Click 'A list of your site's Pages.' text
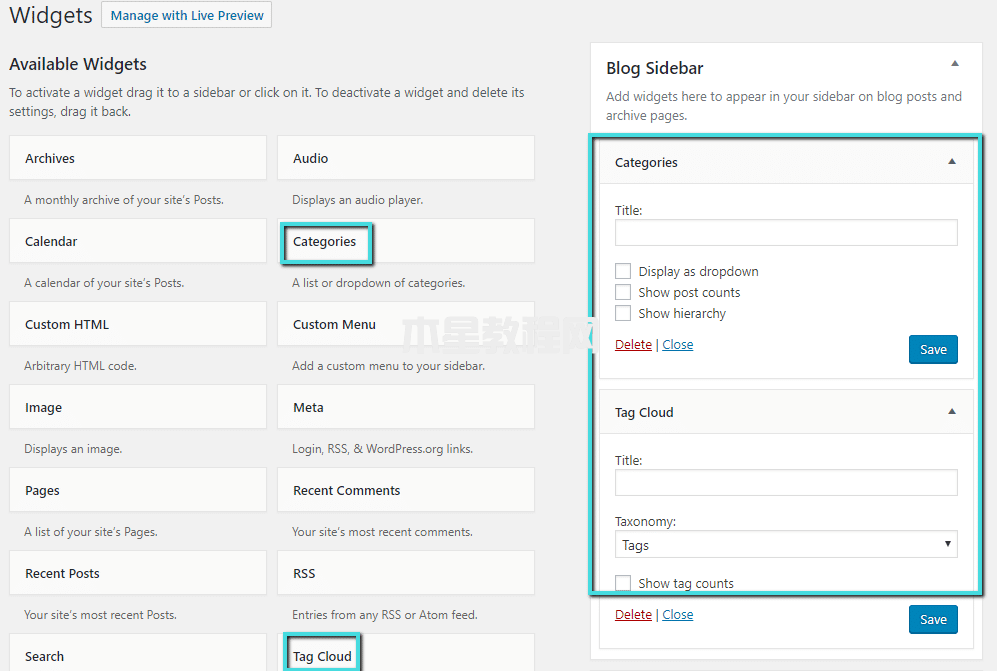 91,532
